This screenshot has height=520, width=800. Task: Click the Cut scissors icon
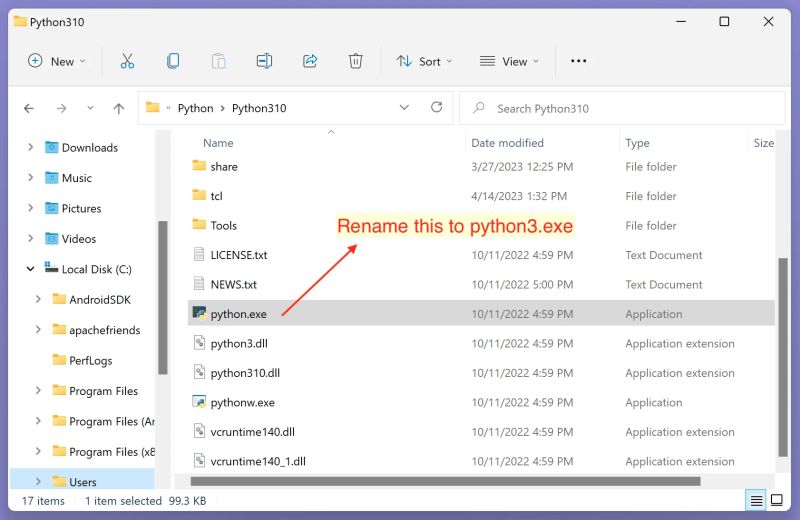click(x=127, y=61)
